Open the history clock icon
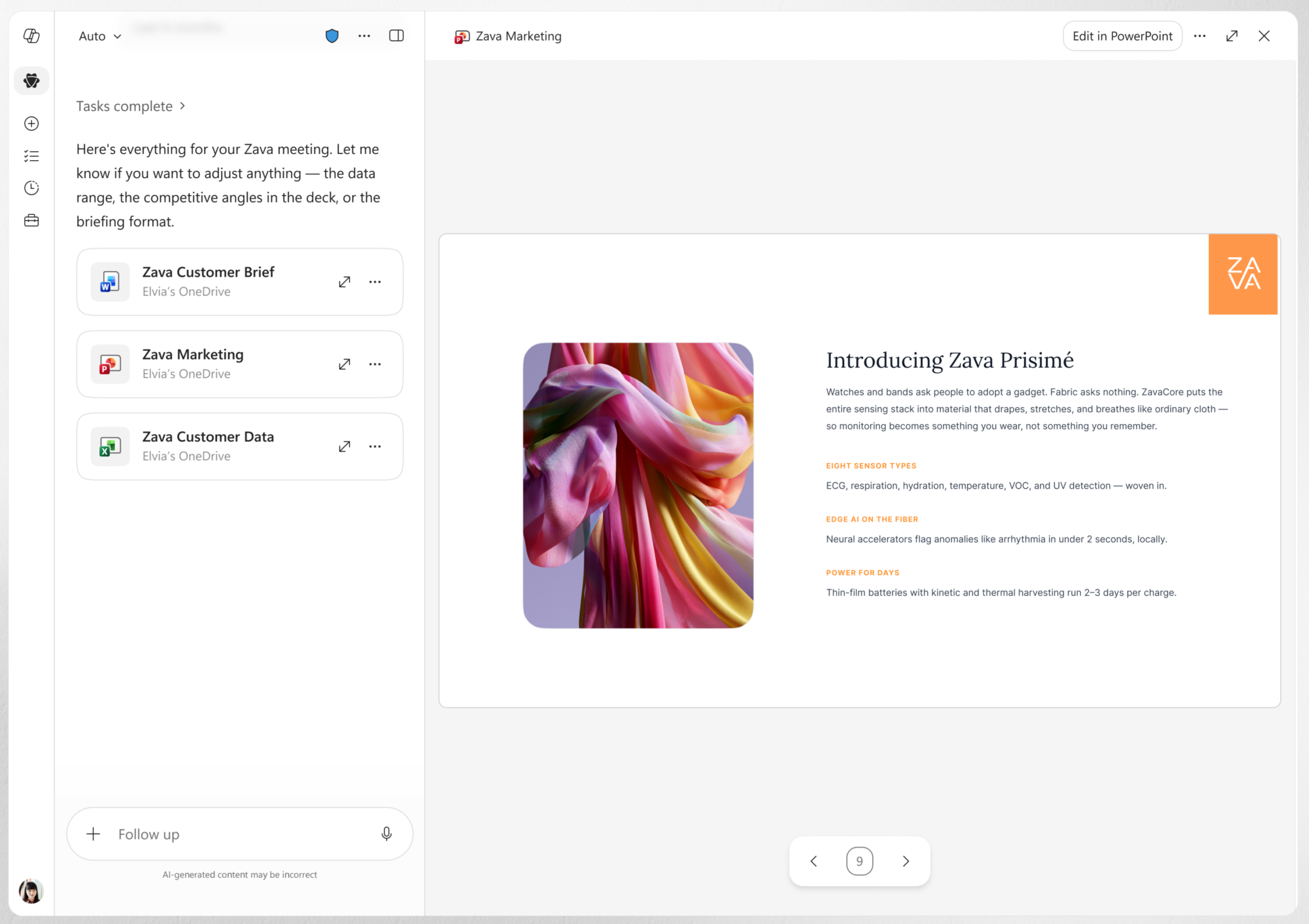1309x924 pixels. 31,188
